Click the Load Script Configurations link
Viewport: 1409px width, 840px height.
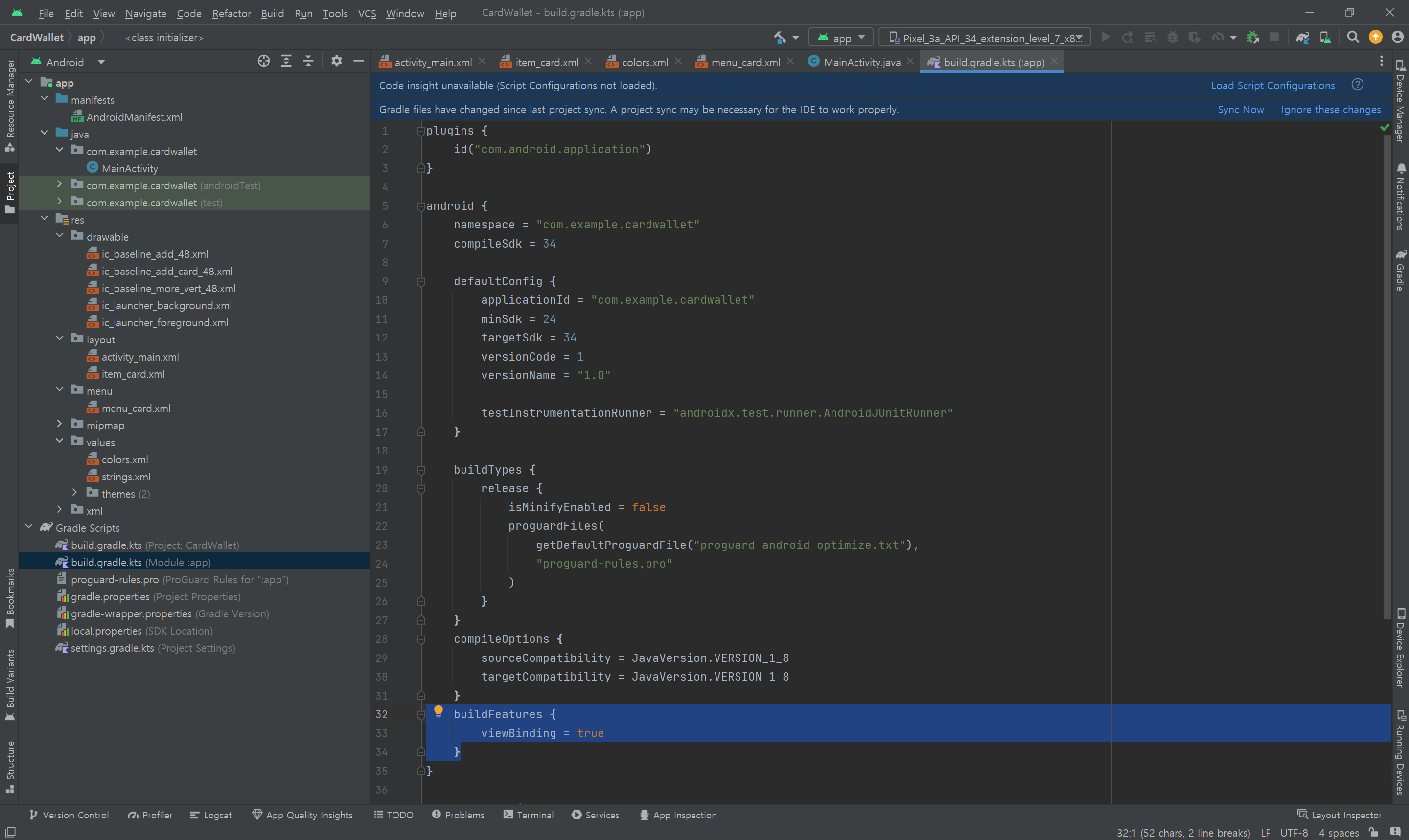[x=1272, y=86]
